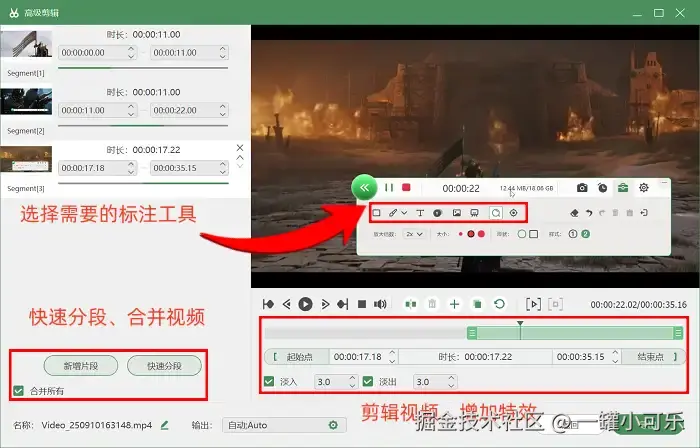Jump to the start of the video
This screenshot has height=448, width=700.
[268, 304]
